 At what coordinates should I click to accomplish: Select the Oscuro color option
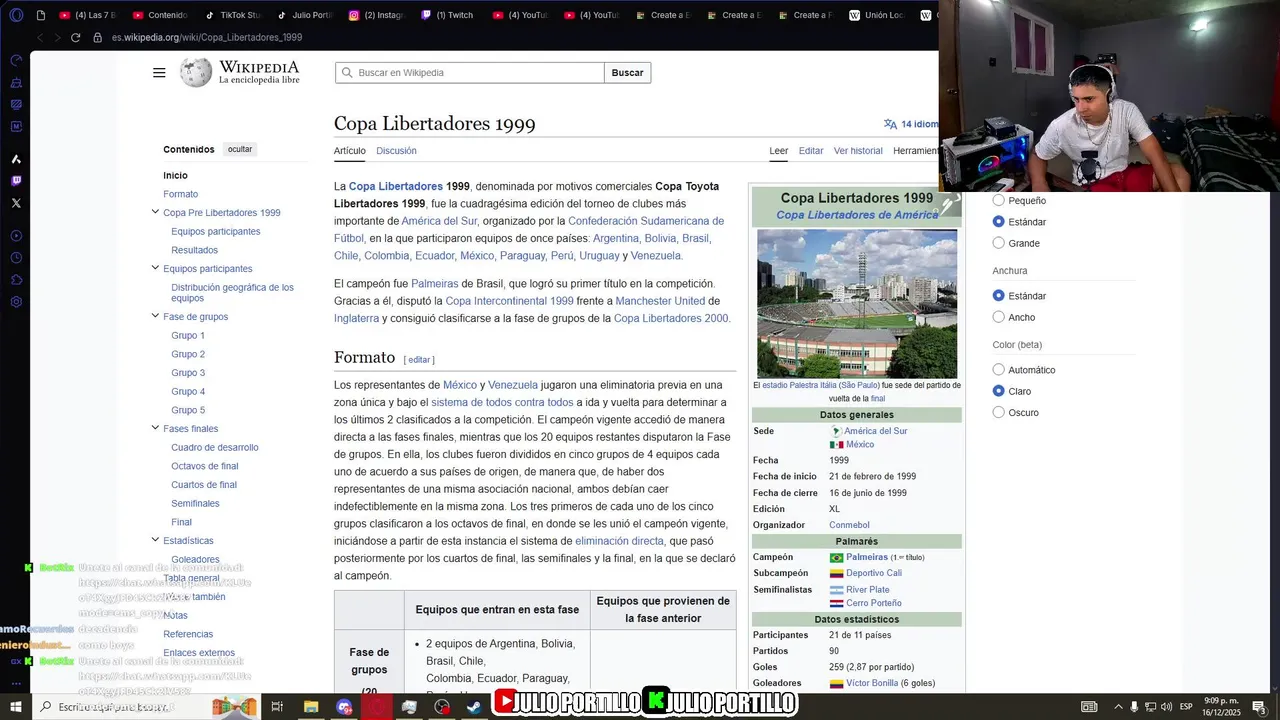pyautogui.click(x=998, y=412)
